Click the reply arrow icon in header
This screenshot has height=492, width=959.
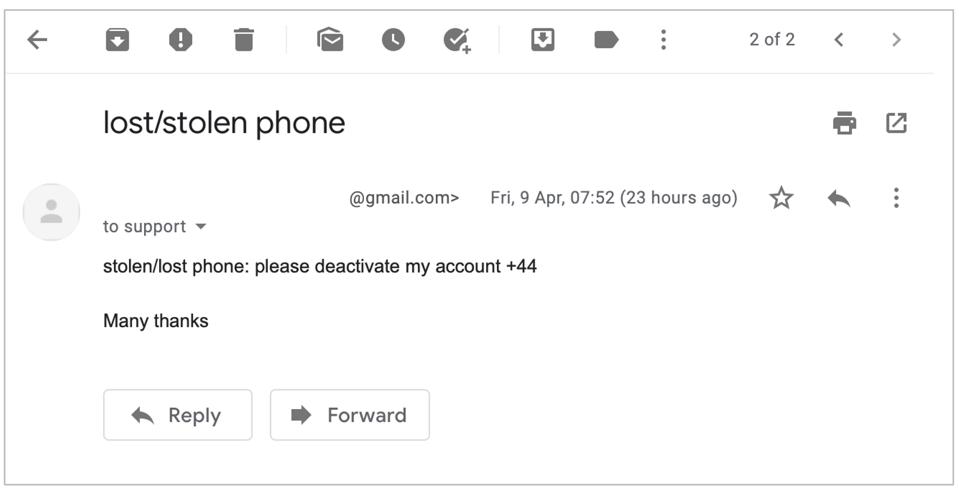pos(839,198)
